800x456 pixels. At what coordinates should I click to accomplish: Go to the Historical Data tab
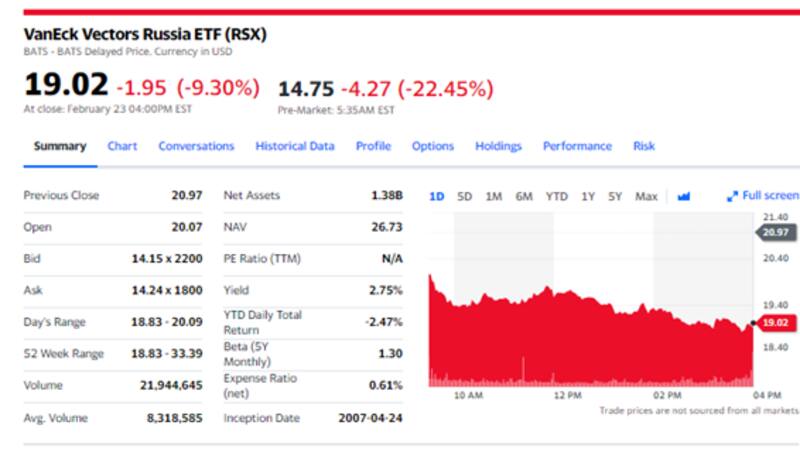click(x=295, y=146)
